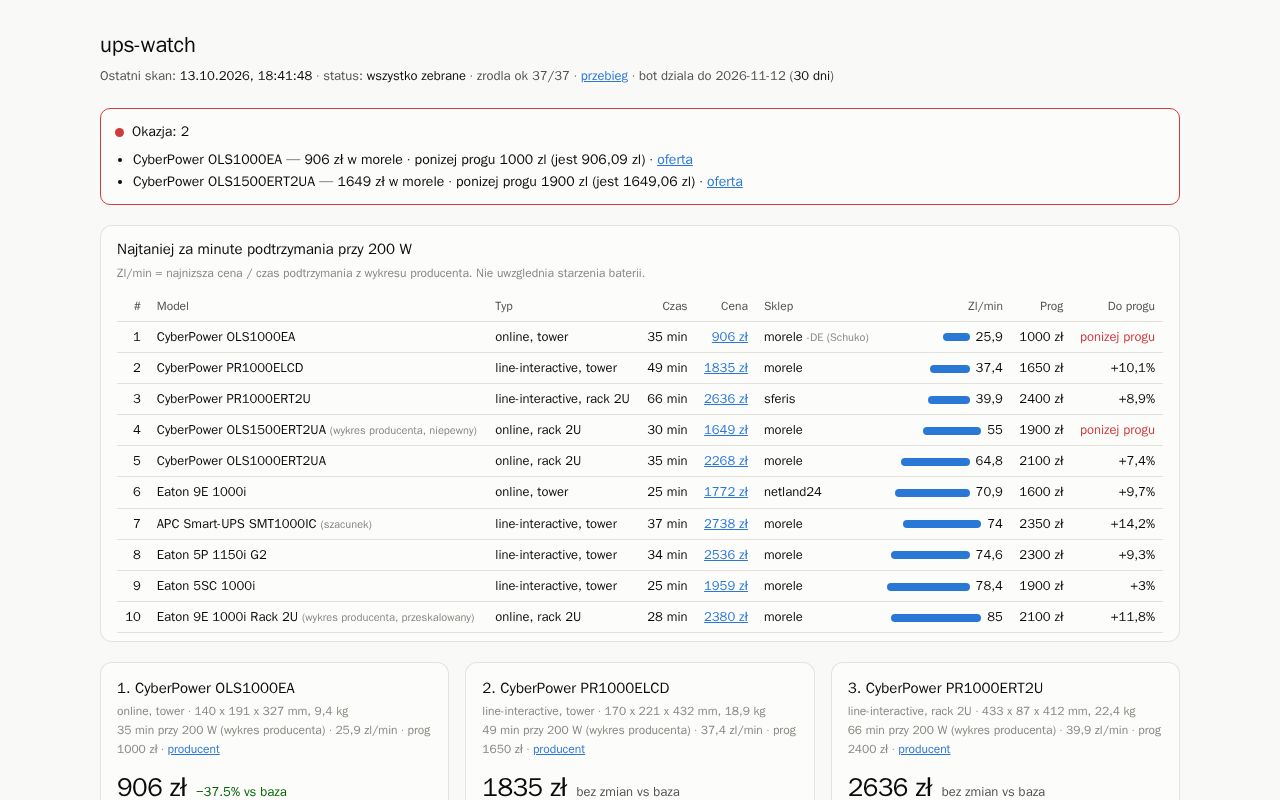Select the 'Eaton 5SC 1000i' model cell

coord(206,586)
